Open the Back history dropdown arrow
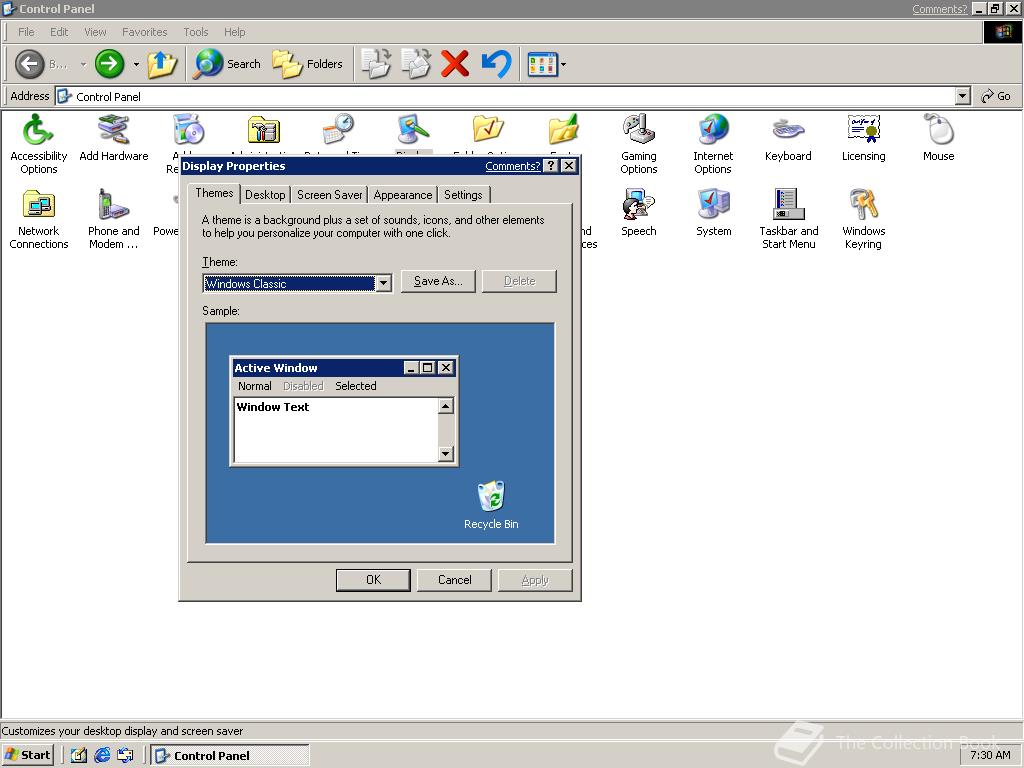 83,64
